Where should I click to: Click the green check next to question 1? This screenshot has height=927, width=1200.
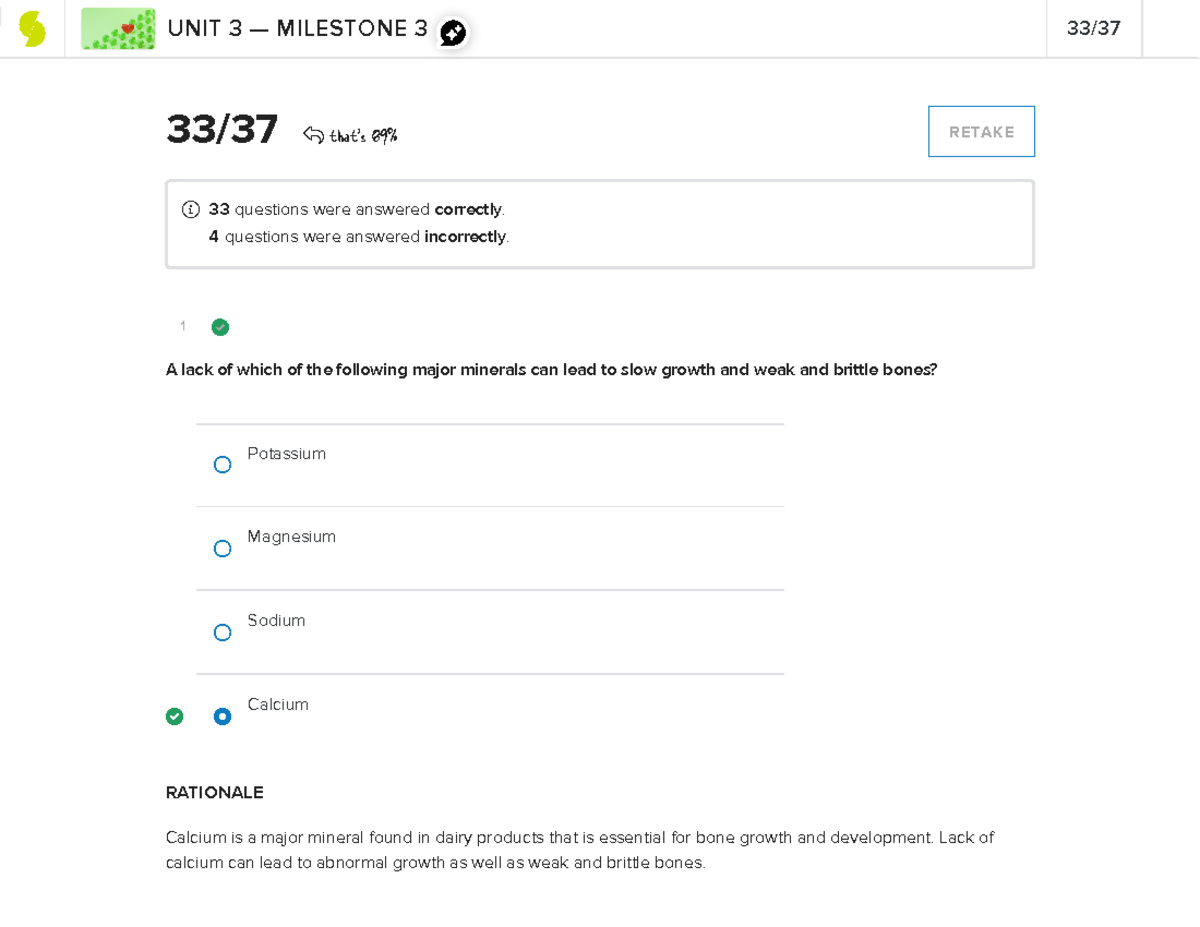click(x=220, y=327)
